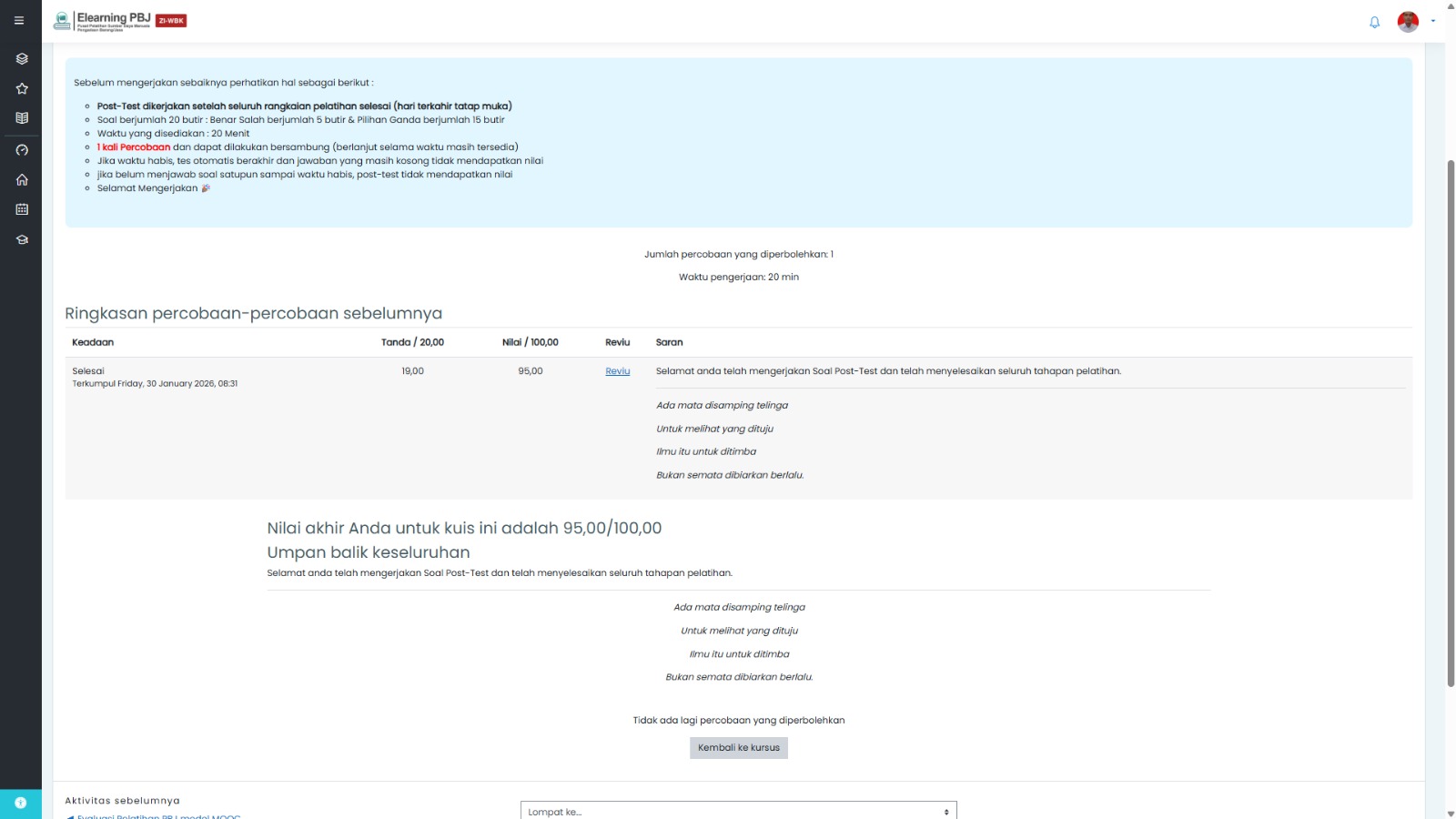The width and height of the screenshot is (1456, 819).
Task: Click the graduation cap sidebar icon
Action: (22, 240)
